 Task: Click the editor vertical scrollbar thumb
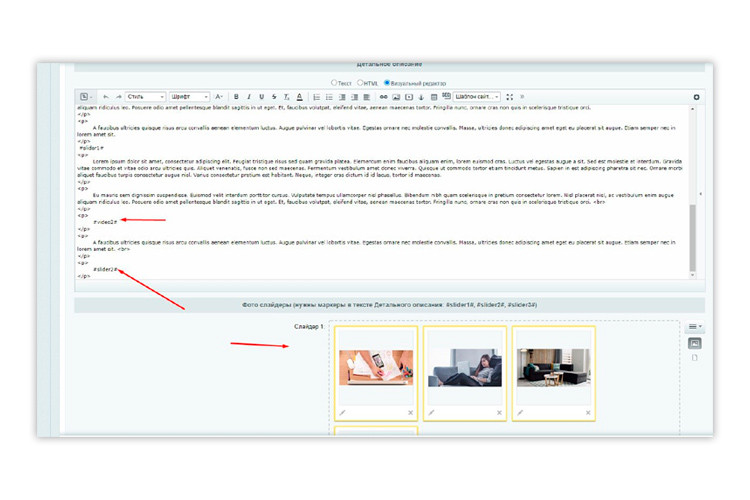click(693, 237)
